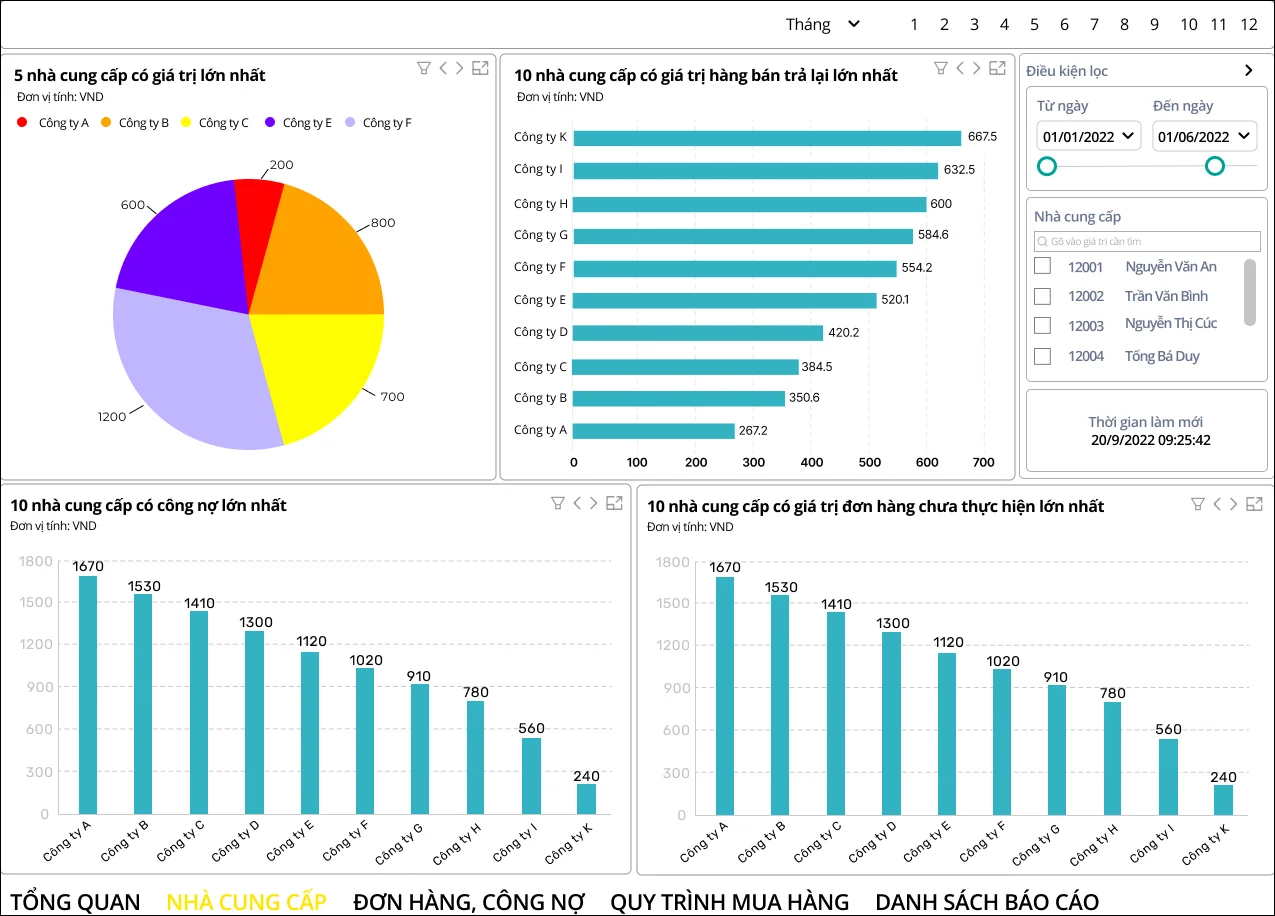
Task: Click the previous arrow on the hàng bán trả lại chart
Action: pos(959,68)
